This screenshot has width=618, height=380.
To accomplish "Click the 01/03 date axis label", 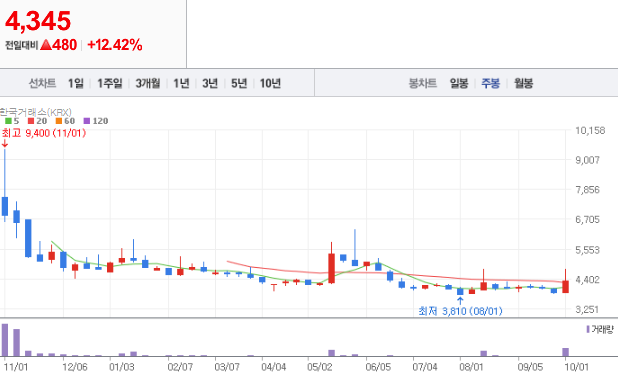I will pos(122,367).
